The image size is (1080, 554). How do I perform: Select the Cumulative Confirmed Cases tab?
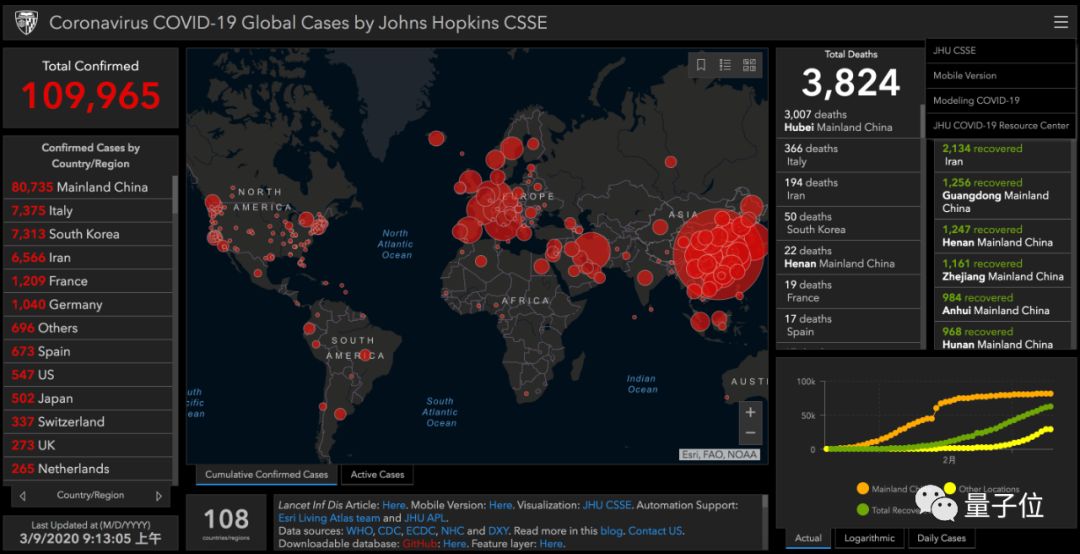tap(267, 474)
